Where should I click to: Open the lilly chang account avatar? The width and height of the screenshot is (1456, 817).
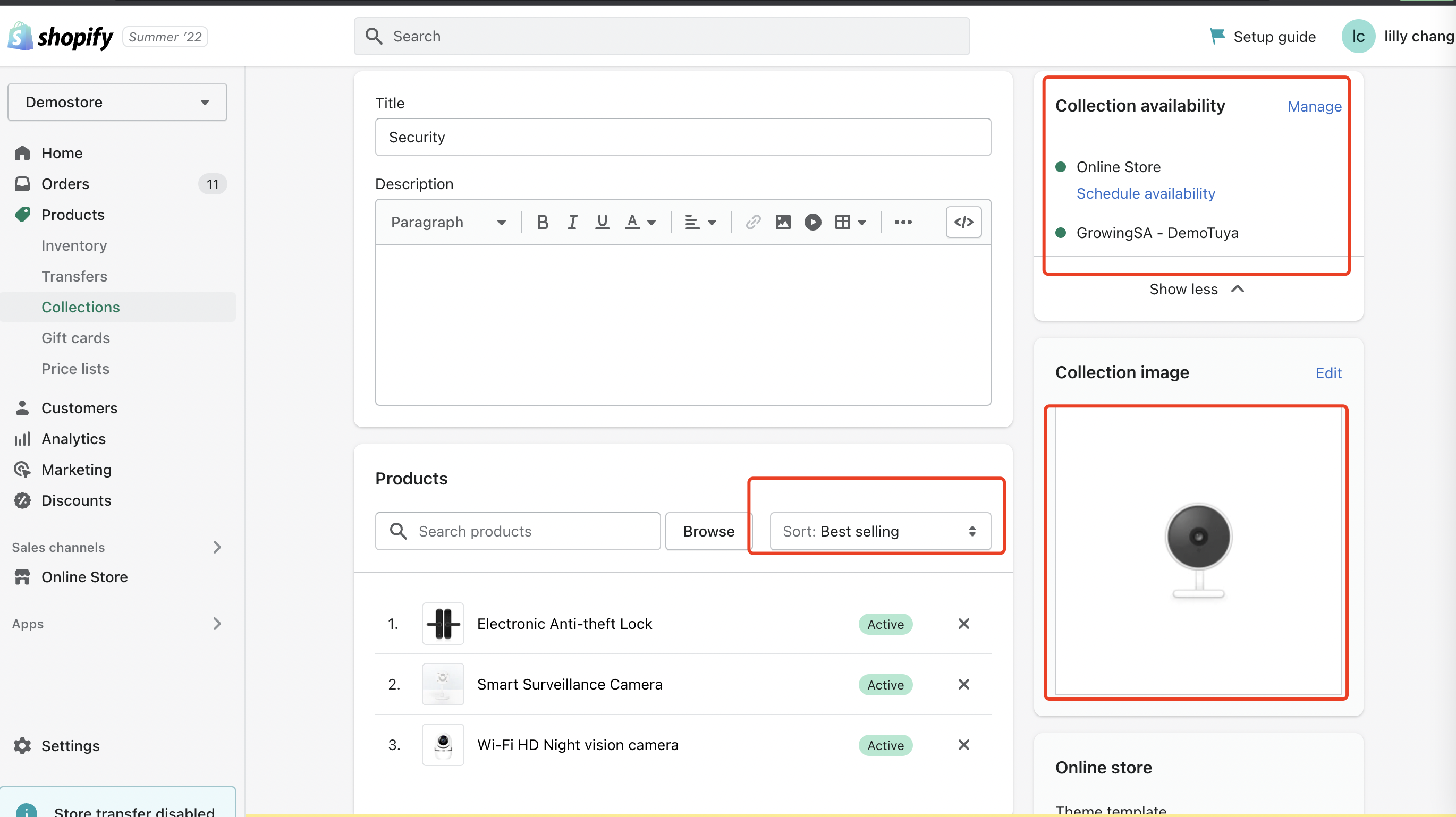[x=1358, y=36]
